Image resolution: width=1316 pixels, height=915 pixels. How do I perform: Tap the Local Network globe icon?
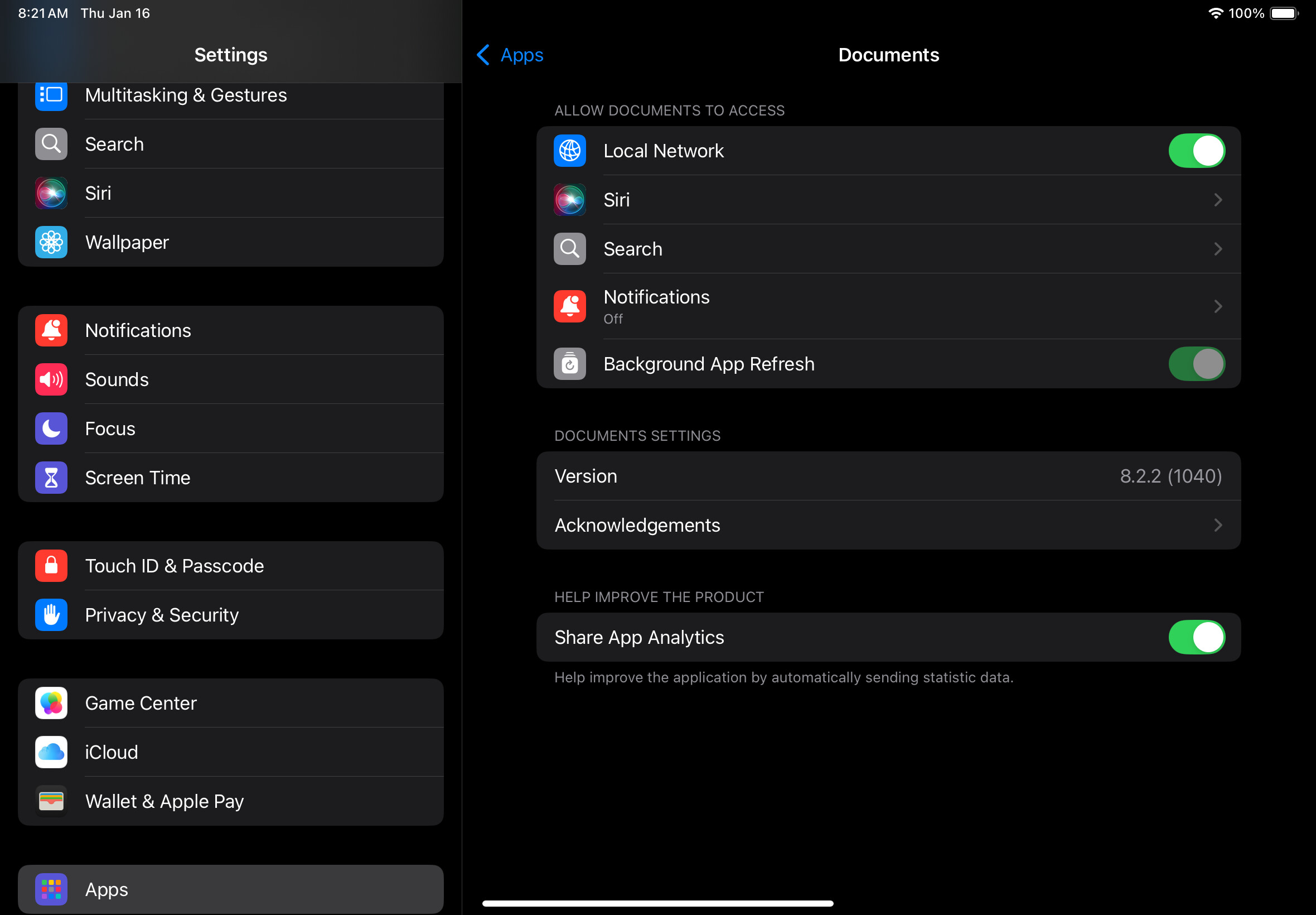pos(569,151)
